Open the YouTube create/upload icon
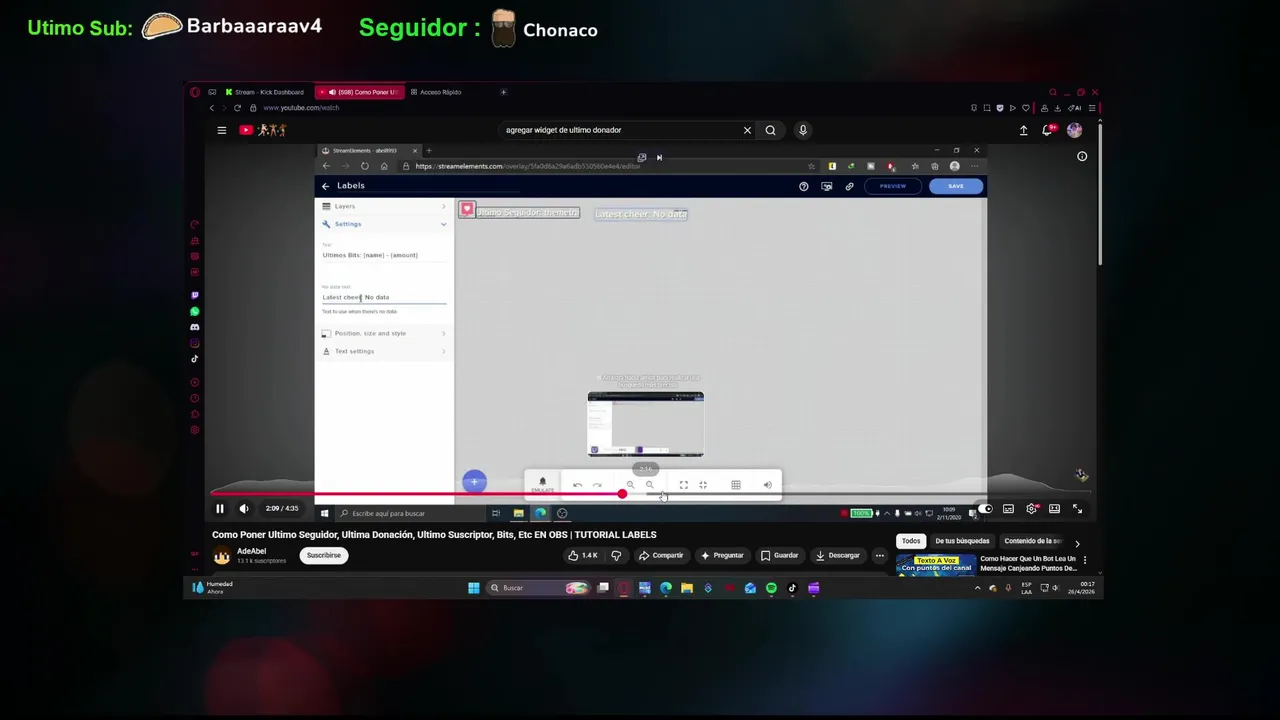1280x720 pixels. 1023,130
